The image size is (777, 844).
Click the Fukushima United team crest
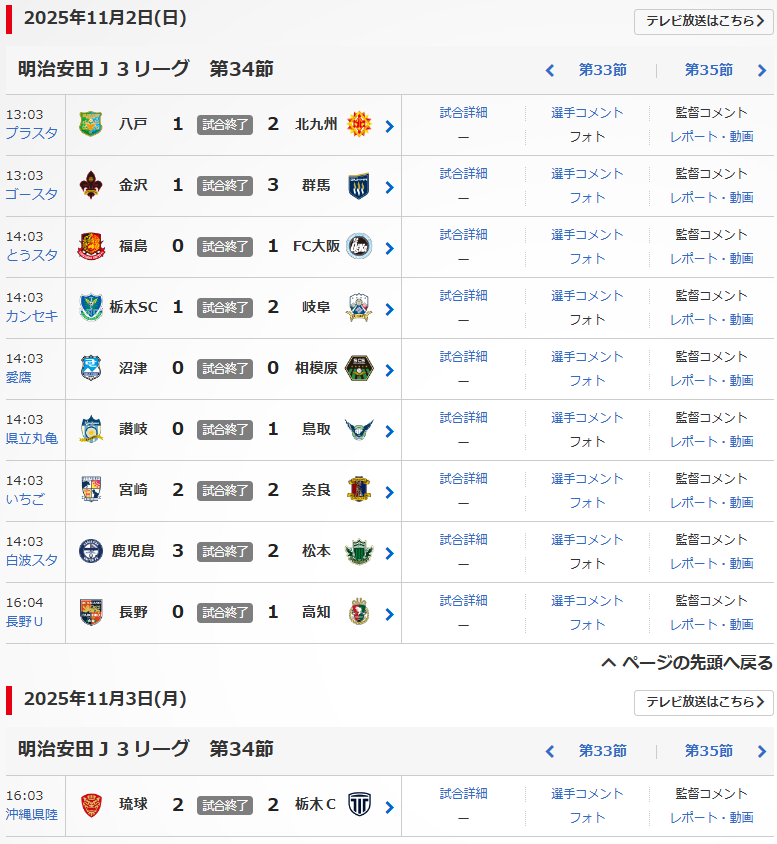point(91,247)
